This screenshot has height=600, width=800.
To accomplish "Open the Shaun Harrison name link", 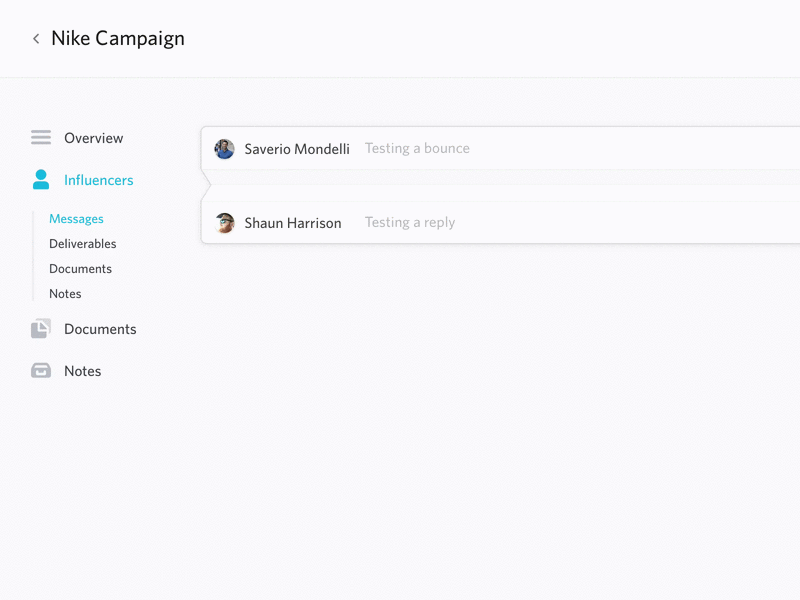I will tap(293, 223).
